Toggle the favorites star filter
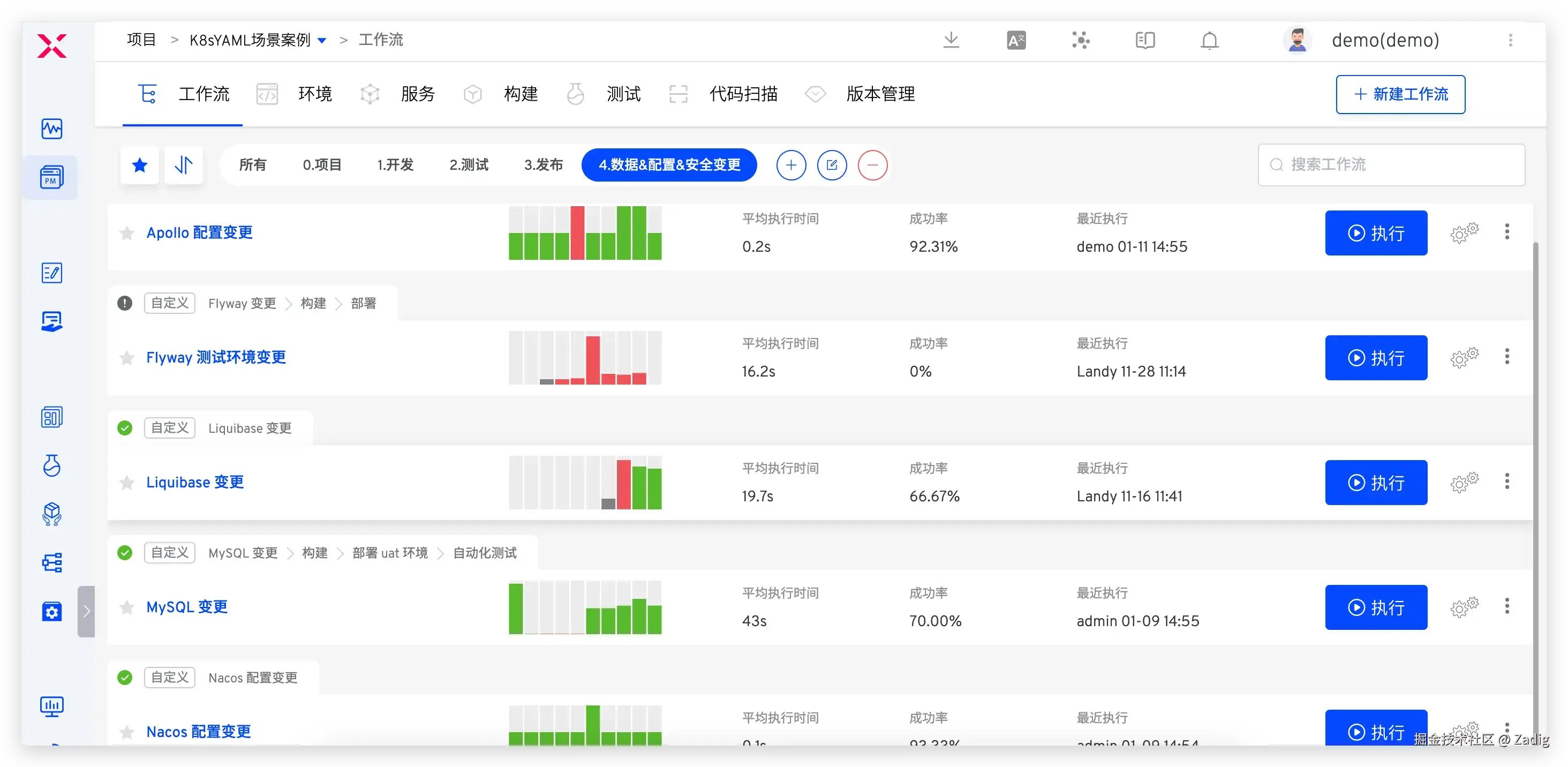 pos(139,165)
